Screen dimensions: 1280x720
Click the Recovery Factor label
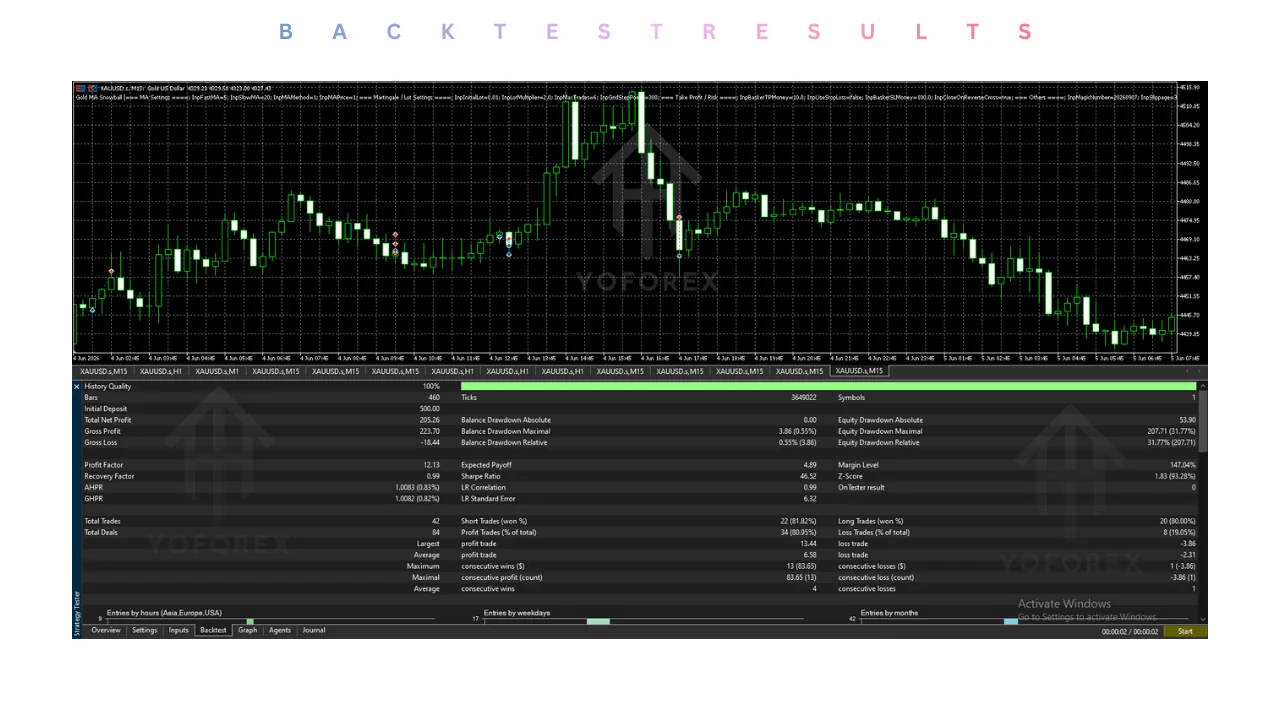point(108,476)
